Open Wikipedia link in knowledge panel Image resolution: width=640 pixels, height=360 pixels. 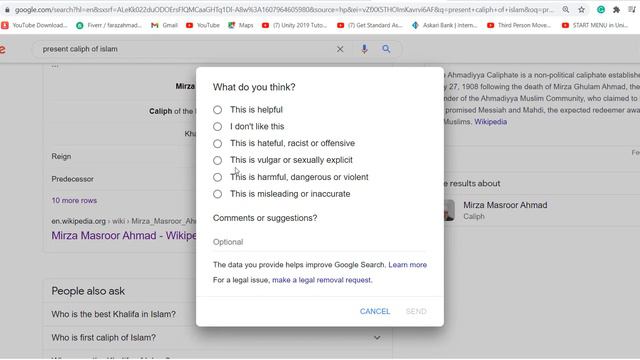pyautogui.click(x=491, y=122)
